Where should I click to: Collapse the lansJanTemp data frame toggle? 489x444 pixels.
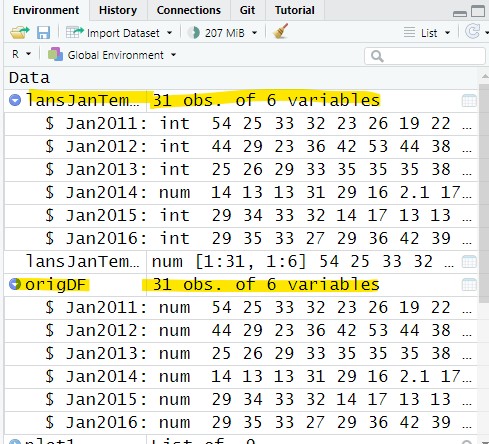(x=15, y=100)
